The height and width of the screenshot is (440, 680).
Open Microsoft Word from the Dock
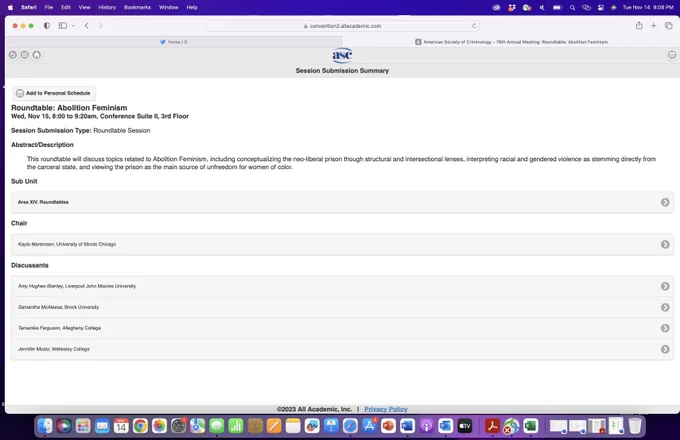click(407, 426)
